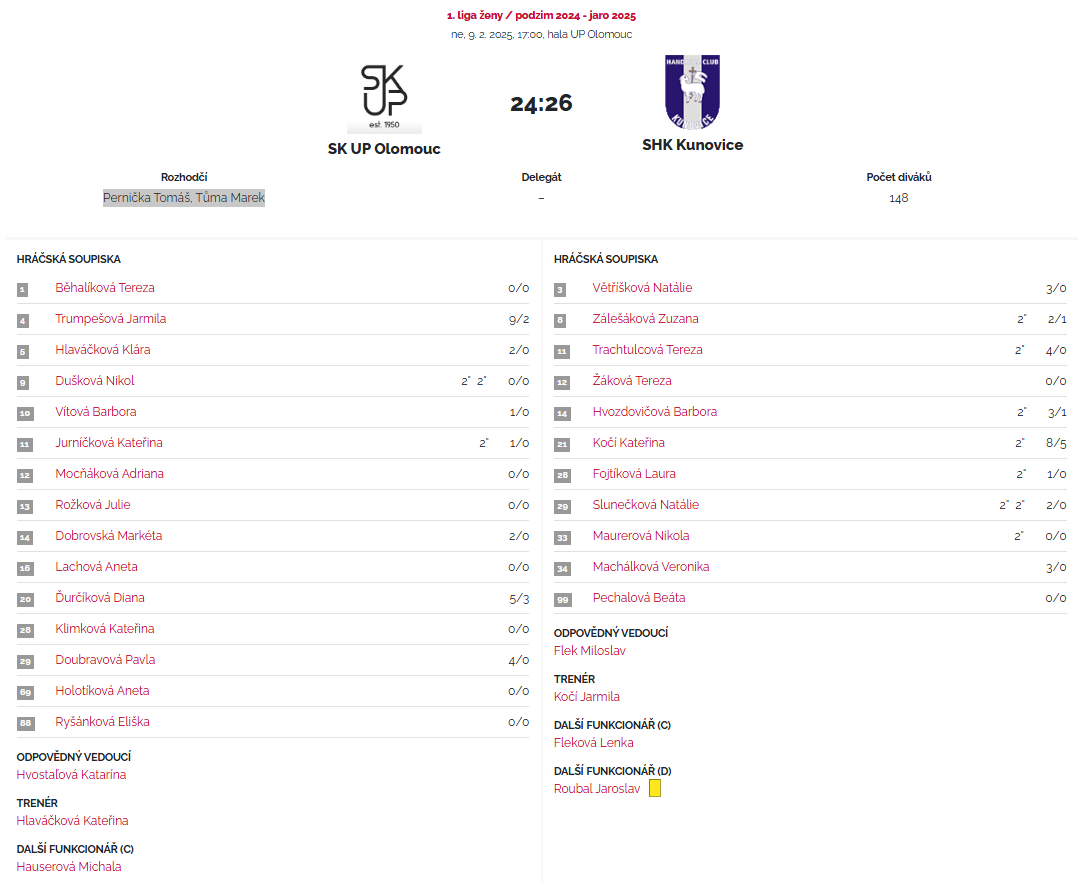Open official profile Flek Miloslav
This screenshot has width=1081, height=882.
(591, 651)
